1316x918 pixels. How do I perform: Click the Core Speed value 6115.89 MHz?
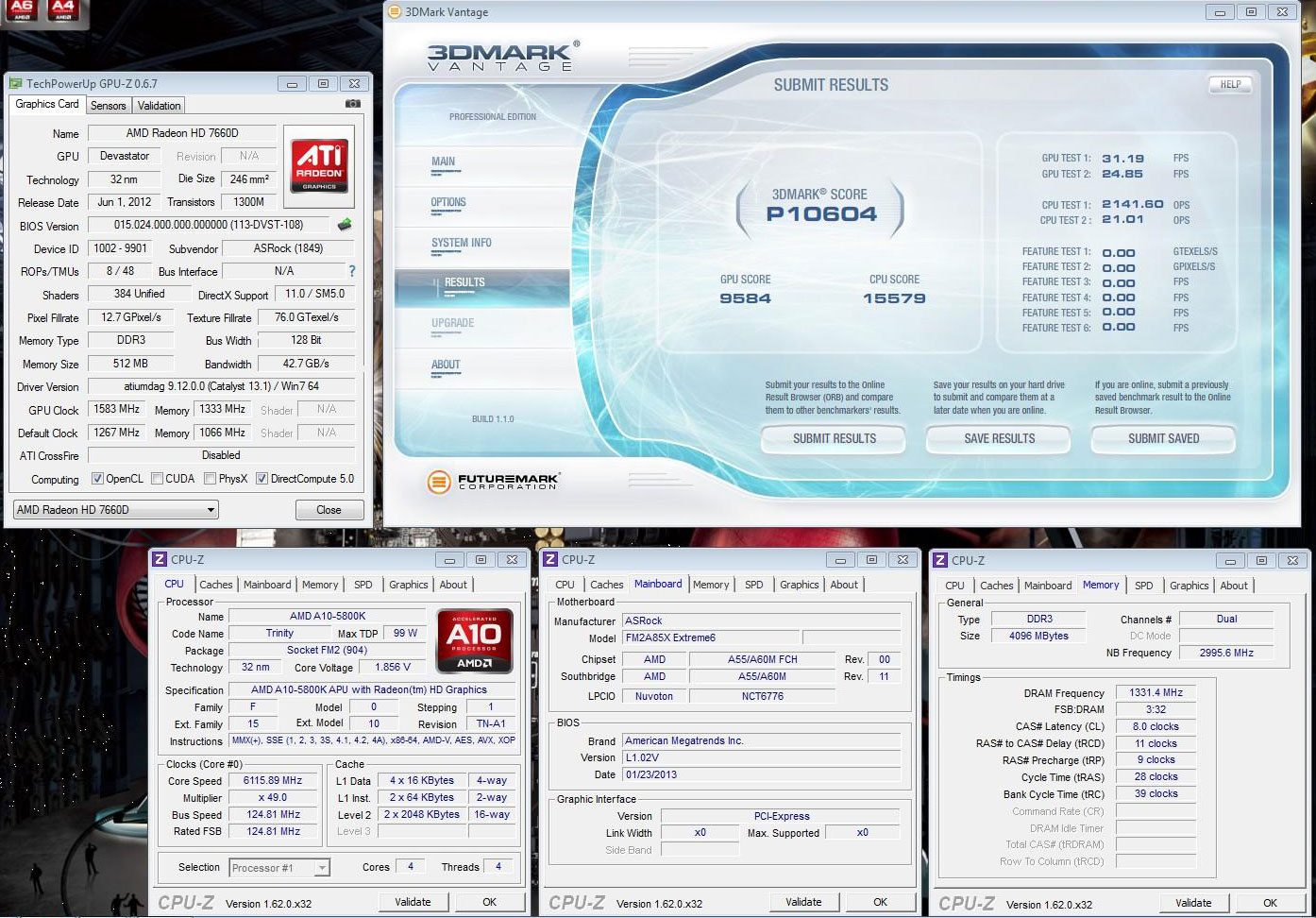(273, 781)
